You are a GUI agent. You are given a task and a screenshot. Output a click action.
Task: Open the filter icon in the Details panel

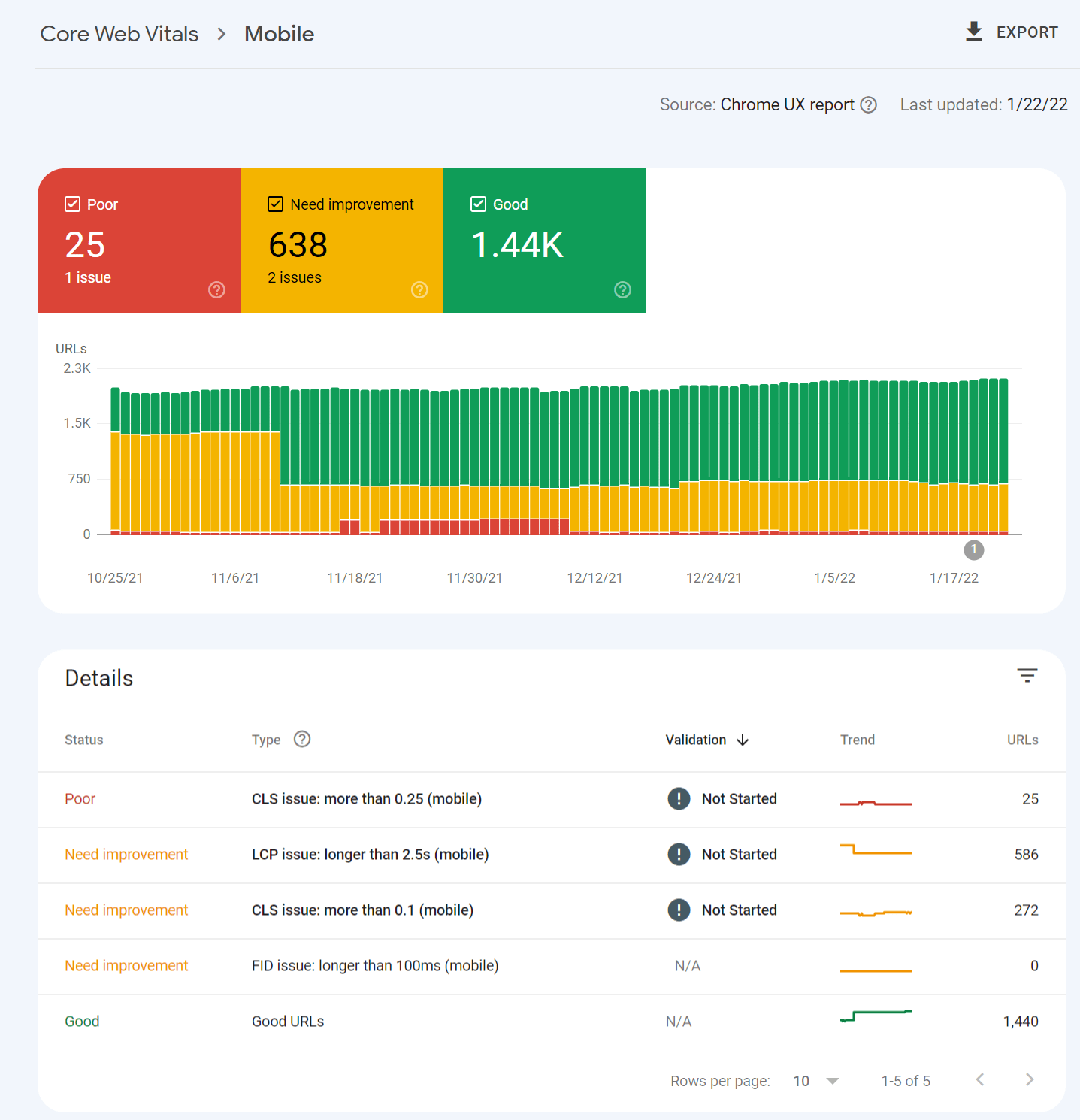pyautogui.click(x=1027, y=675)
